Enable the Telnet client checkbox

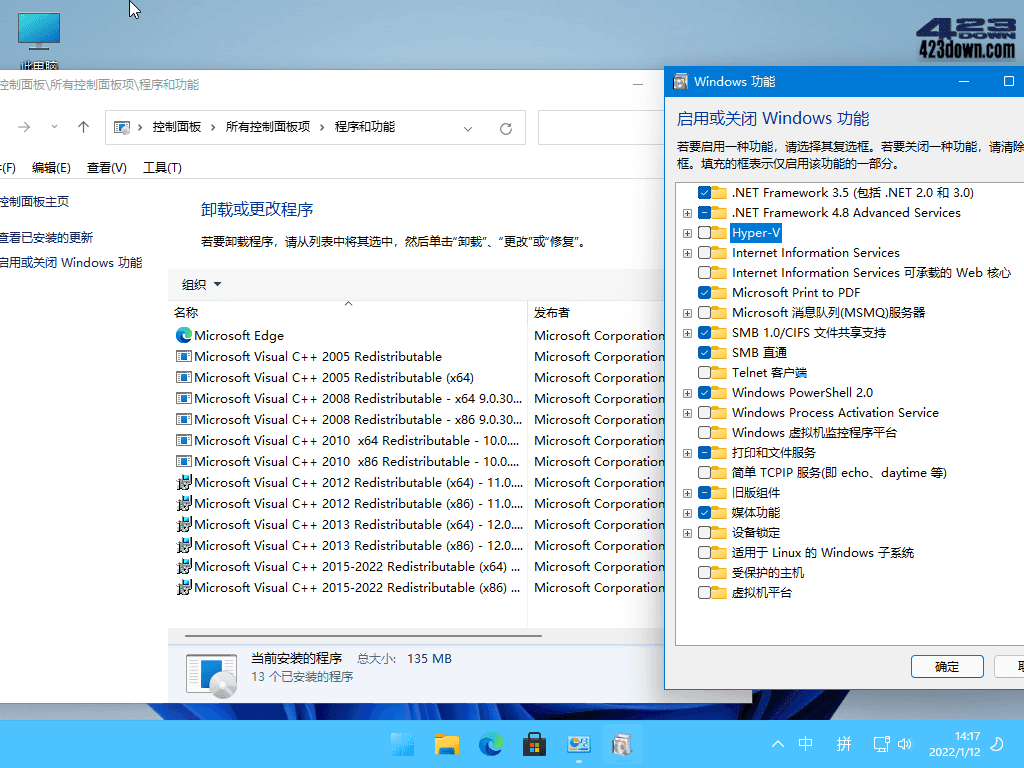click(704, 373)
